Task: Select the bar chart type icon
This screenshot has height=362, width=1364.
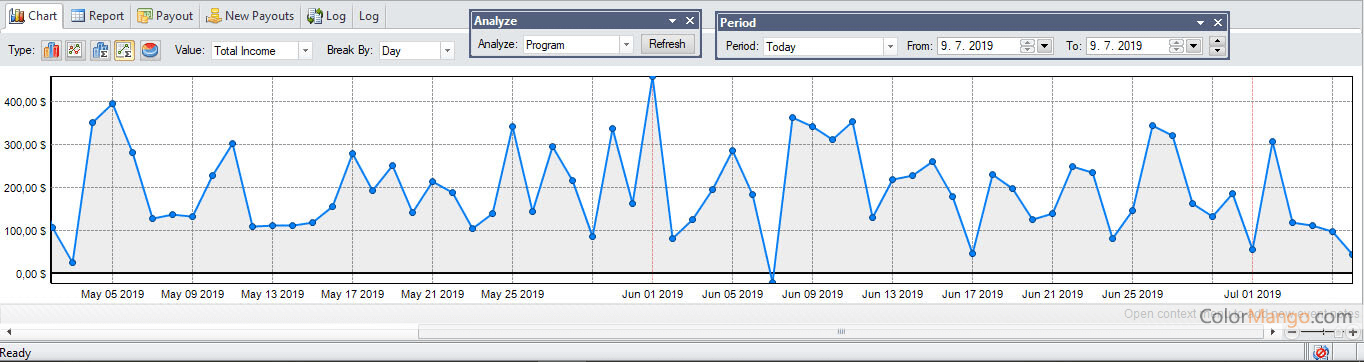Action: click(51, 50)
